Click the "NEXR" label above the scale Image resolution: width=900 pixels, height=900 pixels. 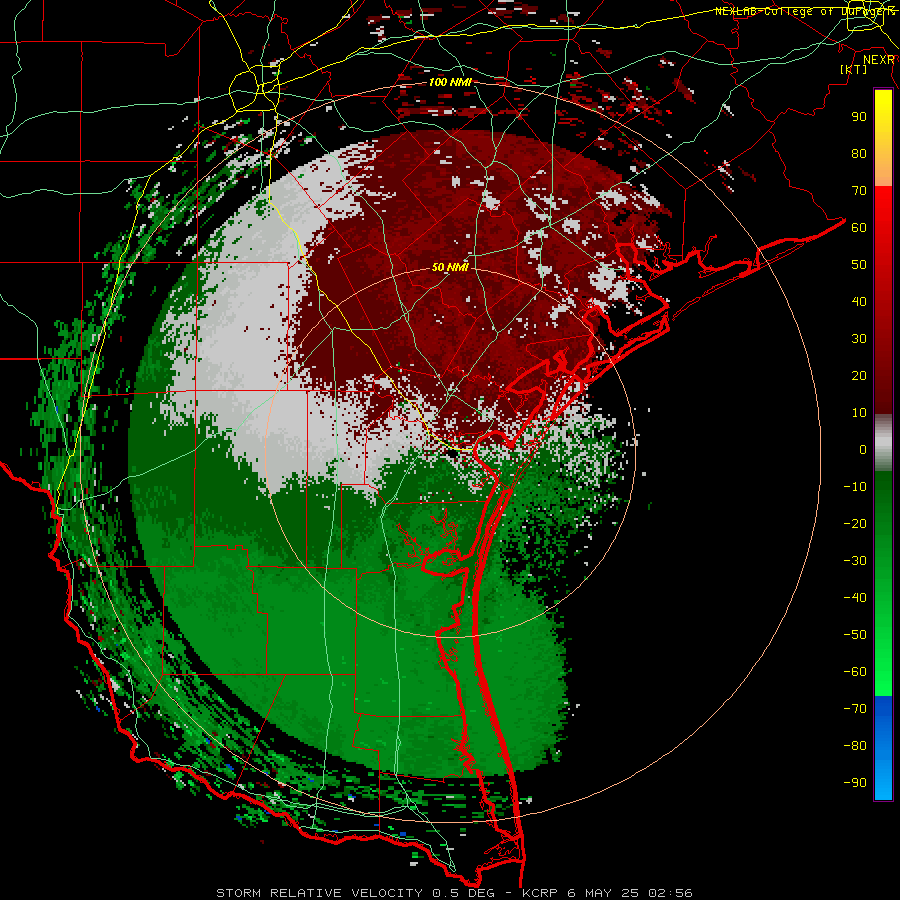coord(879,60)
